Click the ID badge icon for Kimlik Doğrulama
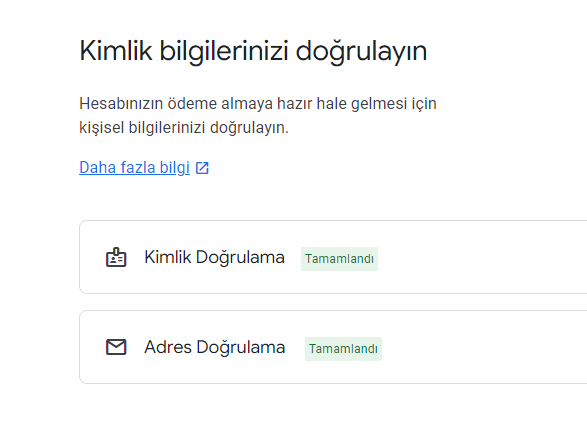The width and height of the screenshot is (587, 428). click(116, 257)
